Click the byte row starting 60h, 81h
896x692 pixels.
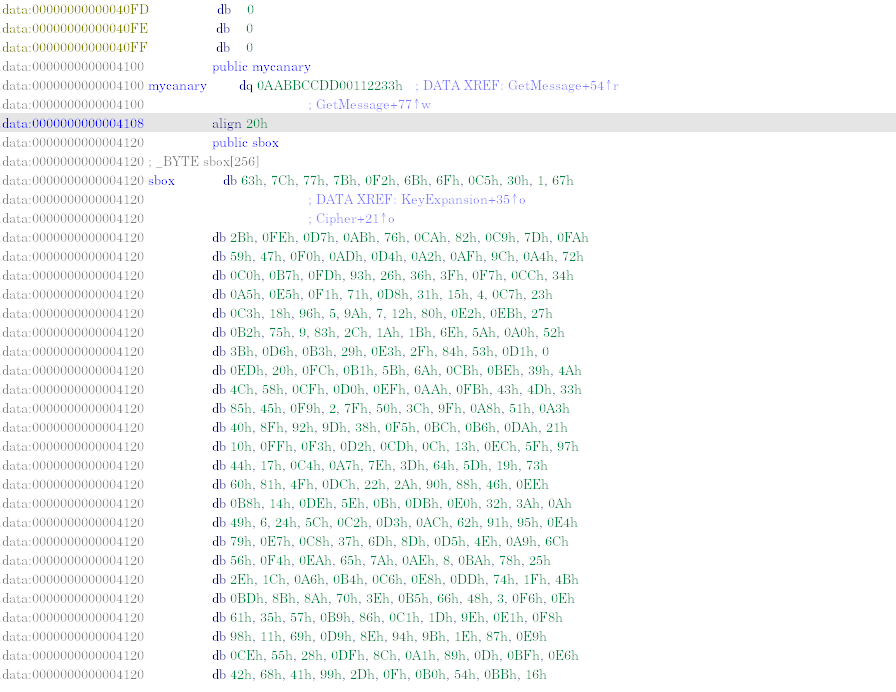(x=381, y=485)
